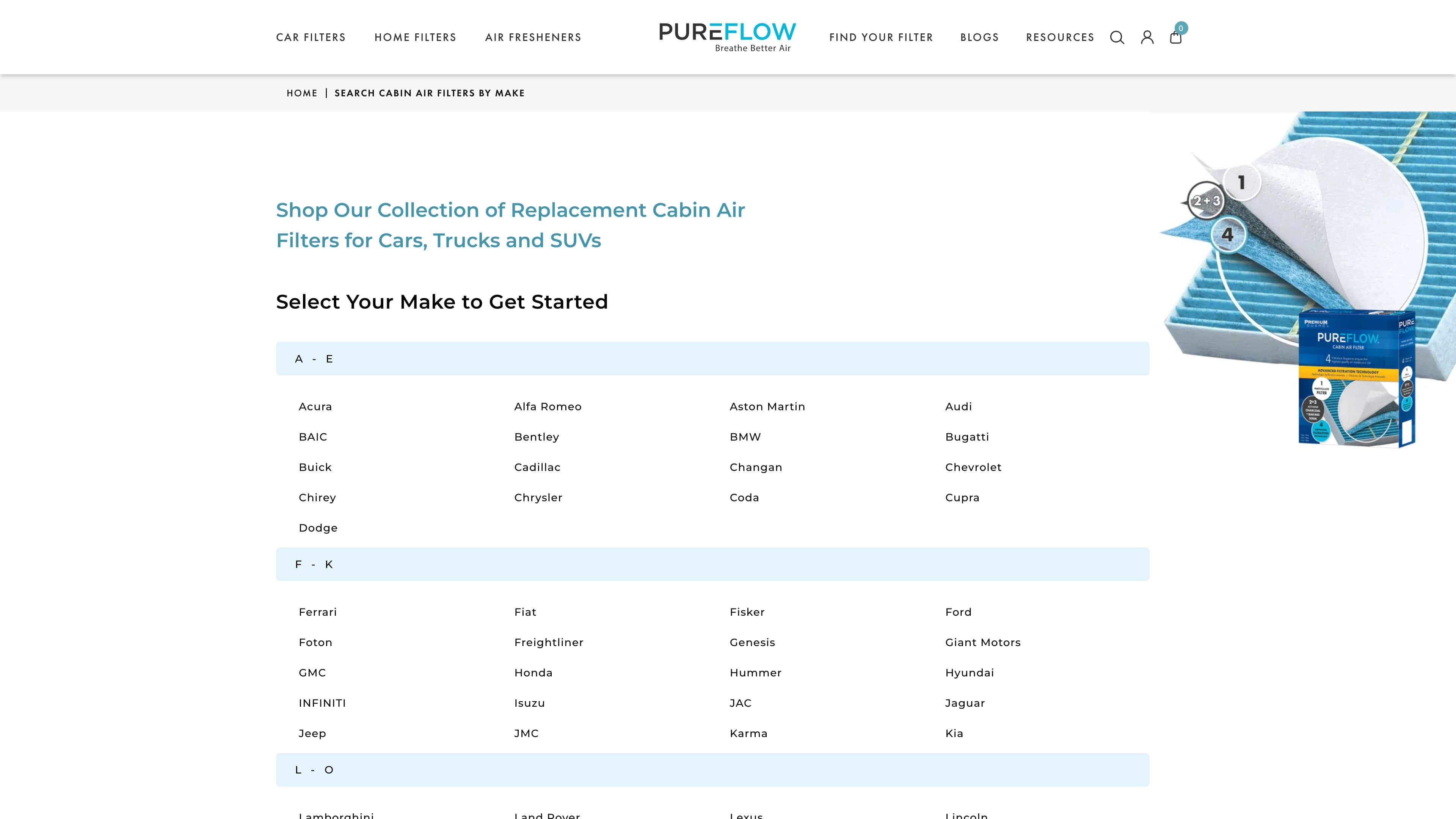Select the HOME FILTERS menu item
1456x819 pixels.
coord(416,37)
